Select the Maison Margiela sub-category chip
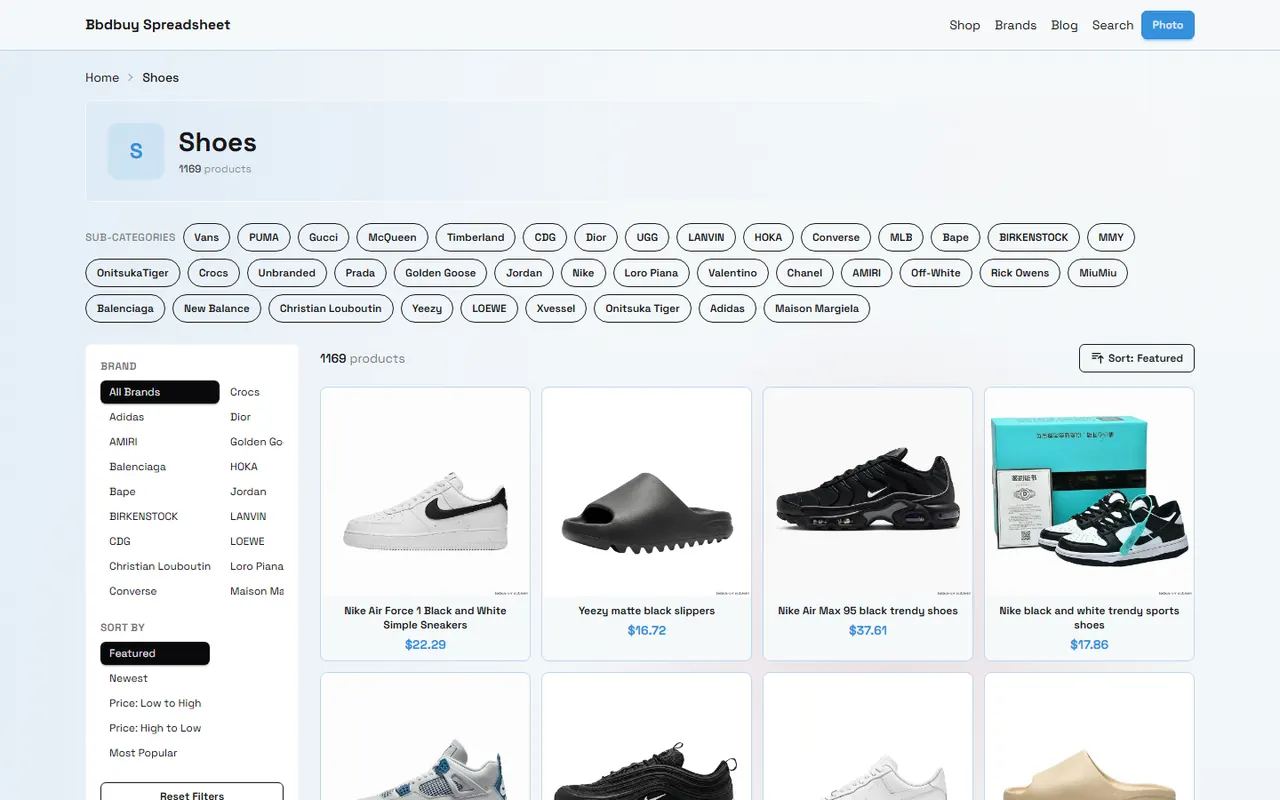Viewport: 1280px width, 800px height. point(817,308)
